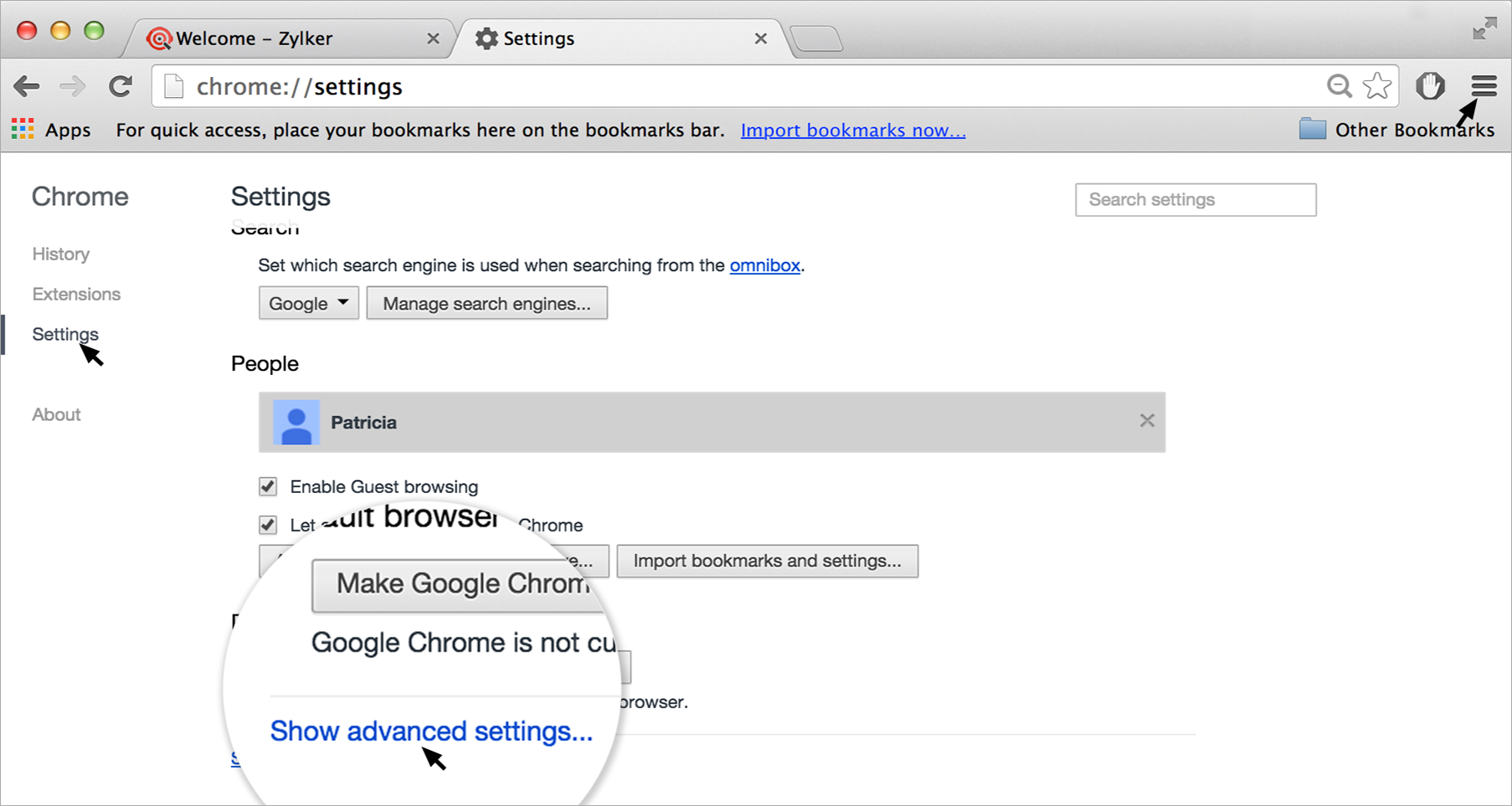The width and height of the screenshot is (1512, 806).
Task: Toggle the second People checkbox
Action: pos(268,525)
